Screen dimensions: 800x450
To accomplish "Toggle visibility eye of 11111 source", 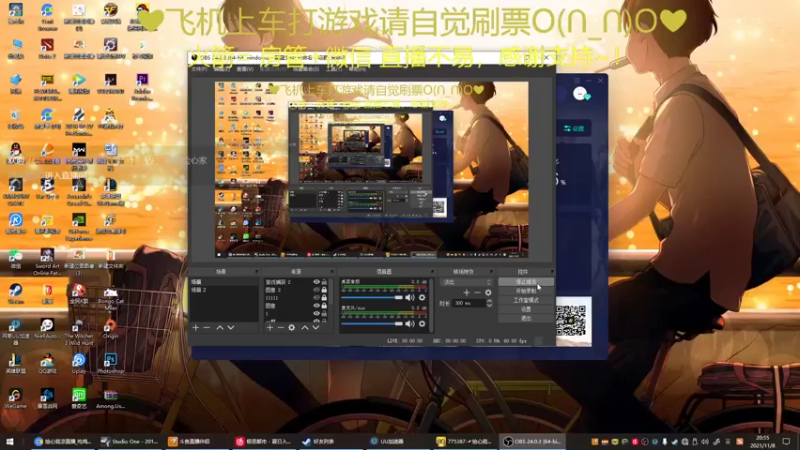I will click(316, 297).
